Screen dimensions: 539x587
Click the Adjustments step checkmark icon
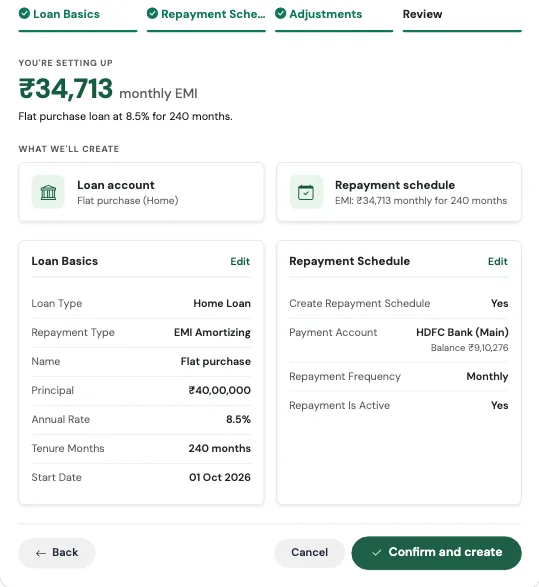[x=280, y=14]
